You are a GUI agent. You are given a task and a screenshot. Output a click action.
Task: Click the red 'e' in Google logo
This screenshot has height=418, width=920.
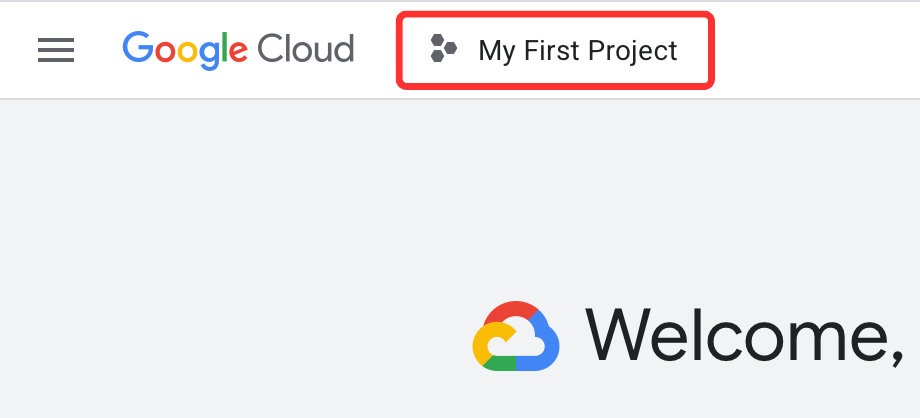pyautogui.click(x=238, y=52)
